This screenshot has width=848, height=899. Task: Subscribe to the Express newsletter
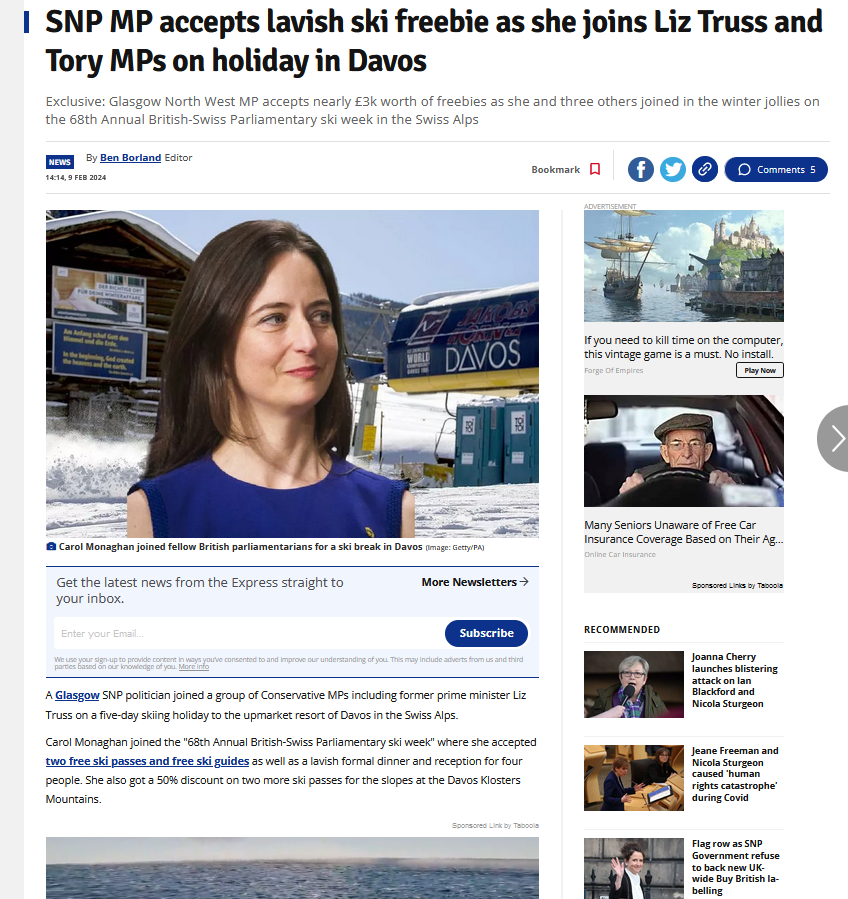(x=486, y=633)
